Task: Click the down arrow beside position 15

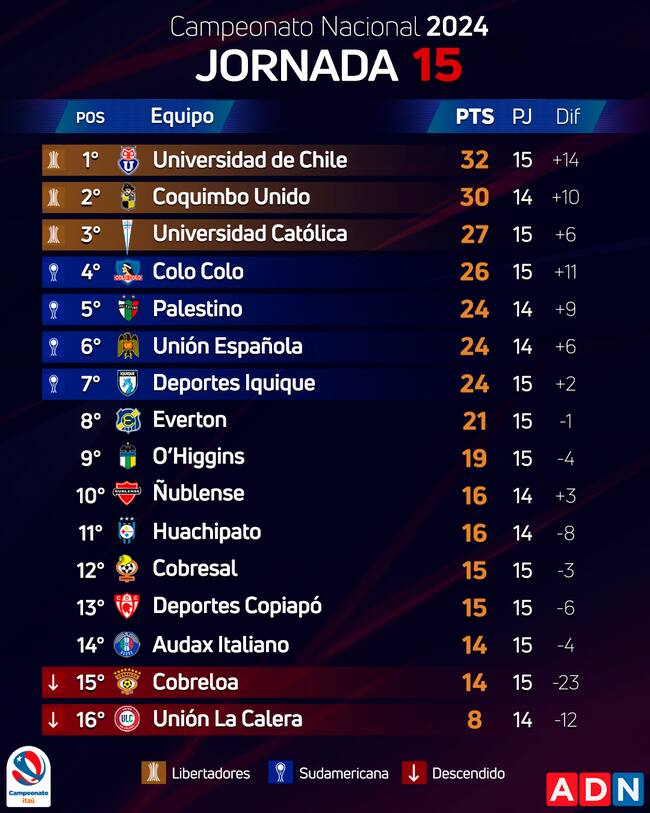Action: click(53, 682)
